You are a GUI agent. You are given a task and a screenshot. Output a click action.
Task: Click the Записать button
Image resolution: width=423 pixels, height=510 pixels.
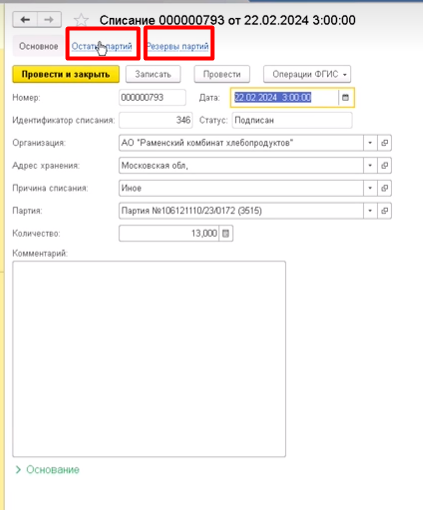[153, 74]
